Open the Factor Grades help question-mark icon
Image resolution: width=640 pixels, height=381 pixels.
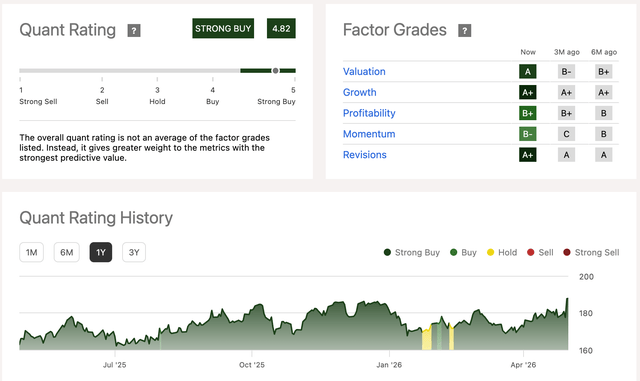464,31
